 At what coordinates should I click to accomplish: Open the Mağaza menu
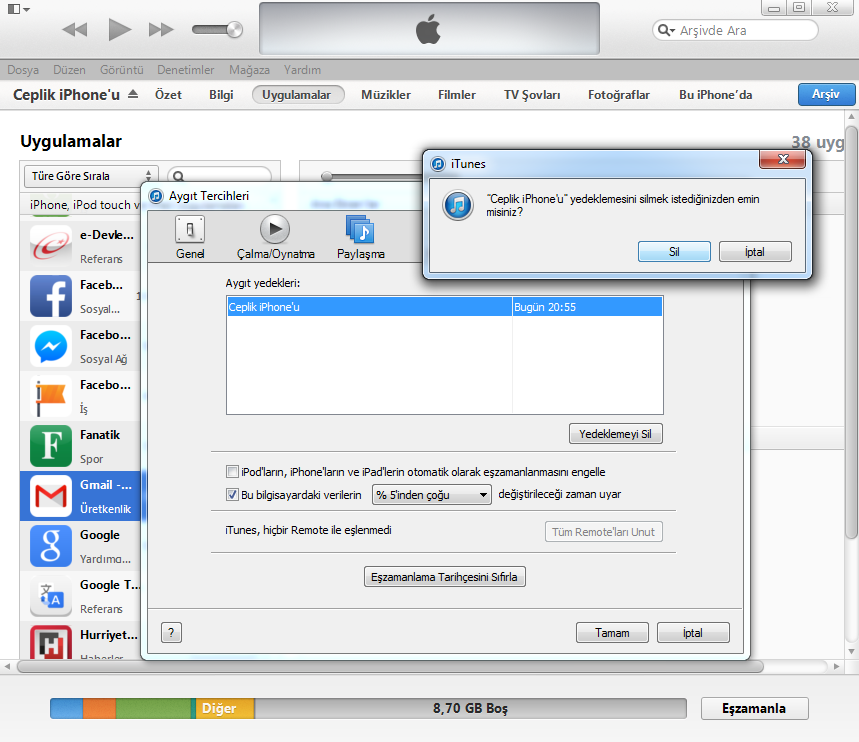coord(249,70)
